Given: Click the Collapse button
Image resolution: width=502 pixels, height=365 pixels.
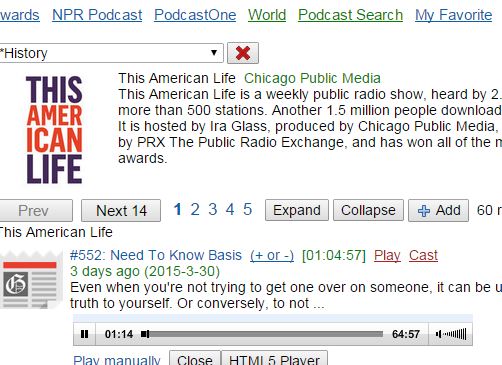Looking at the screenshot, I should click(x=368, y=210).
